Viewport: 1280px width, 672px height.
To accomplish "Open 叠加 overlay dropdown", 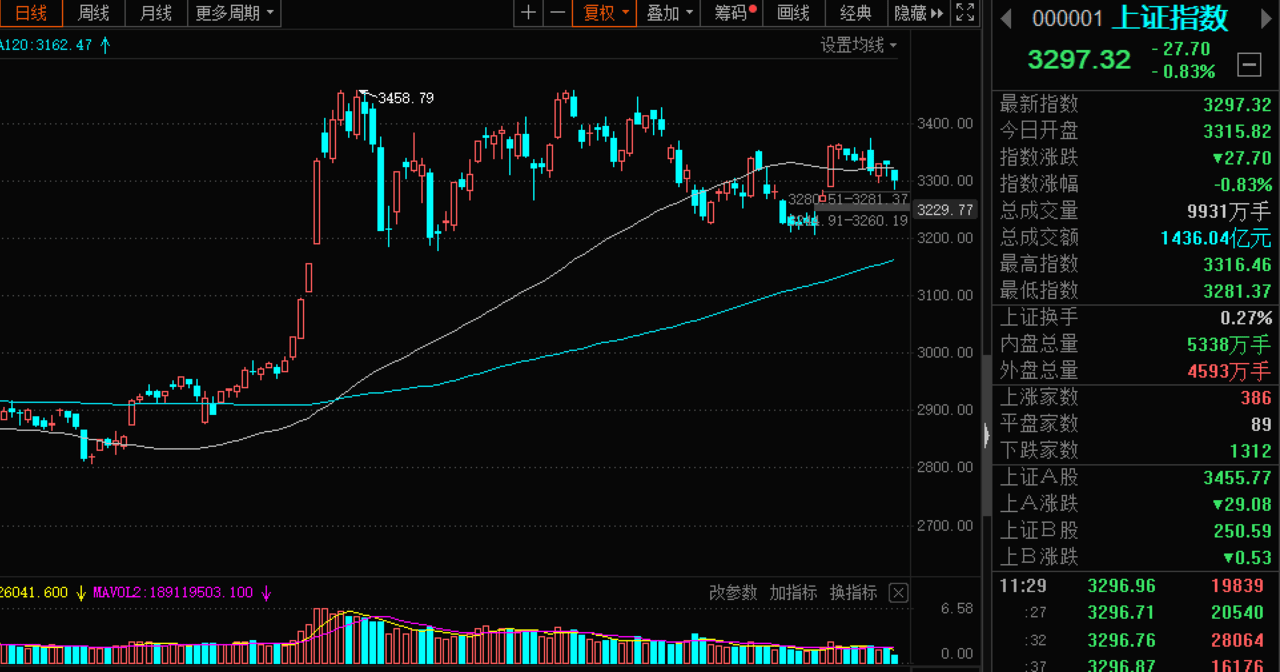I will point(669,13).
